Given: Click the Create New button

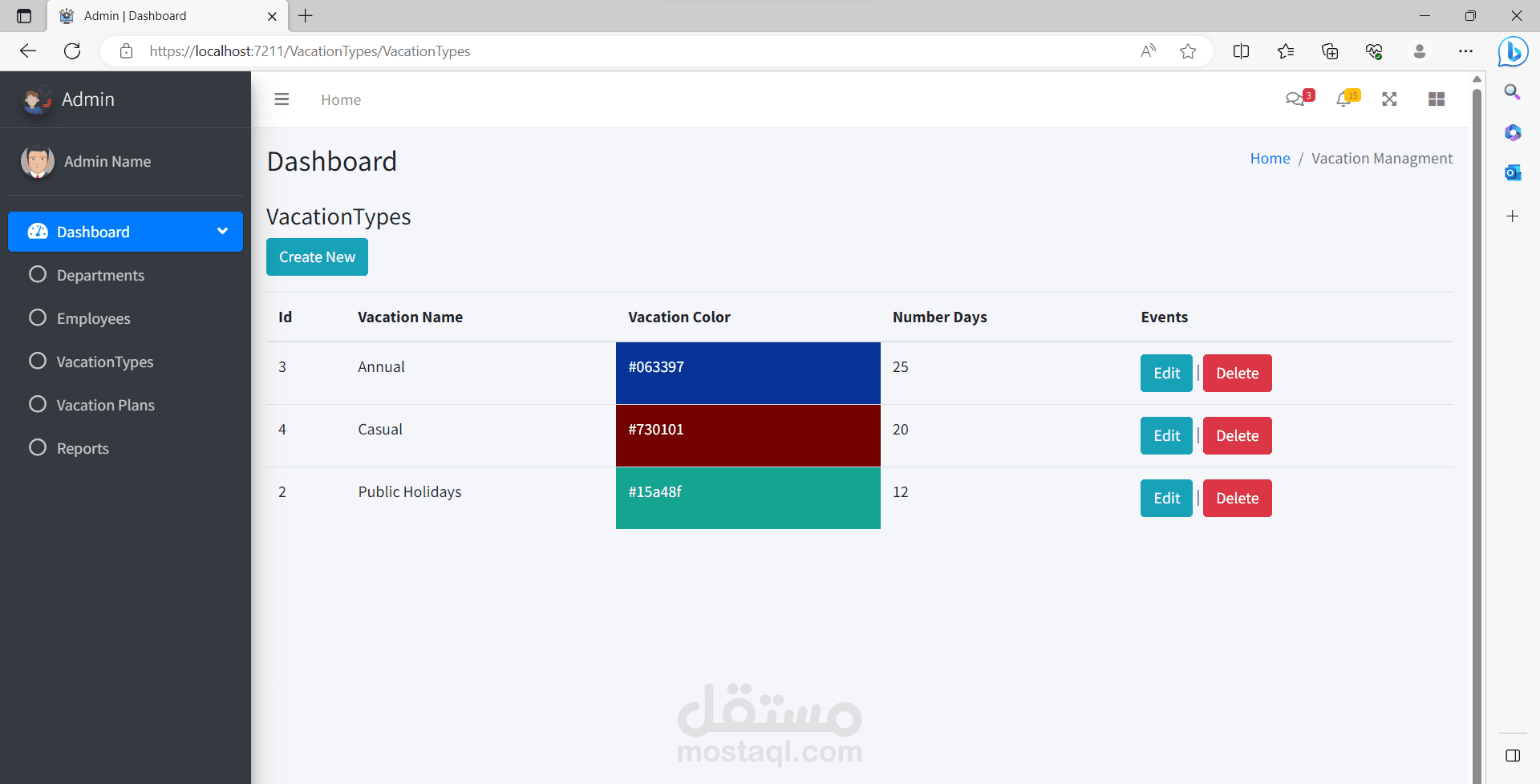Looking at the screenshot, I should [x=317, y=257].
